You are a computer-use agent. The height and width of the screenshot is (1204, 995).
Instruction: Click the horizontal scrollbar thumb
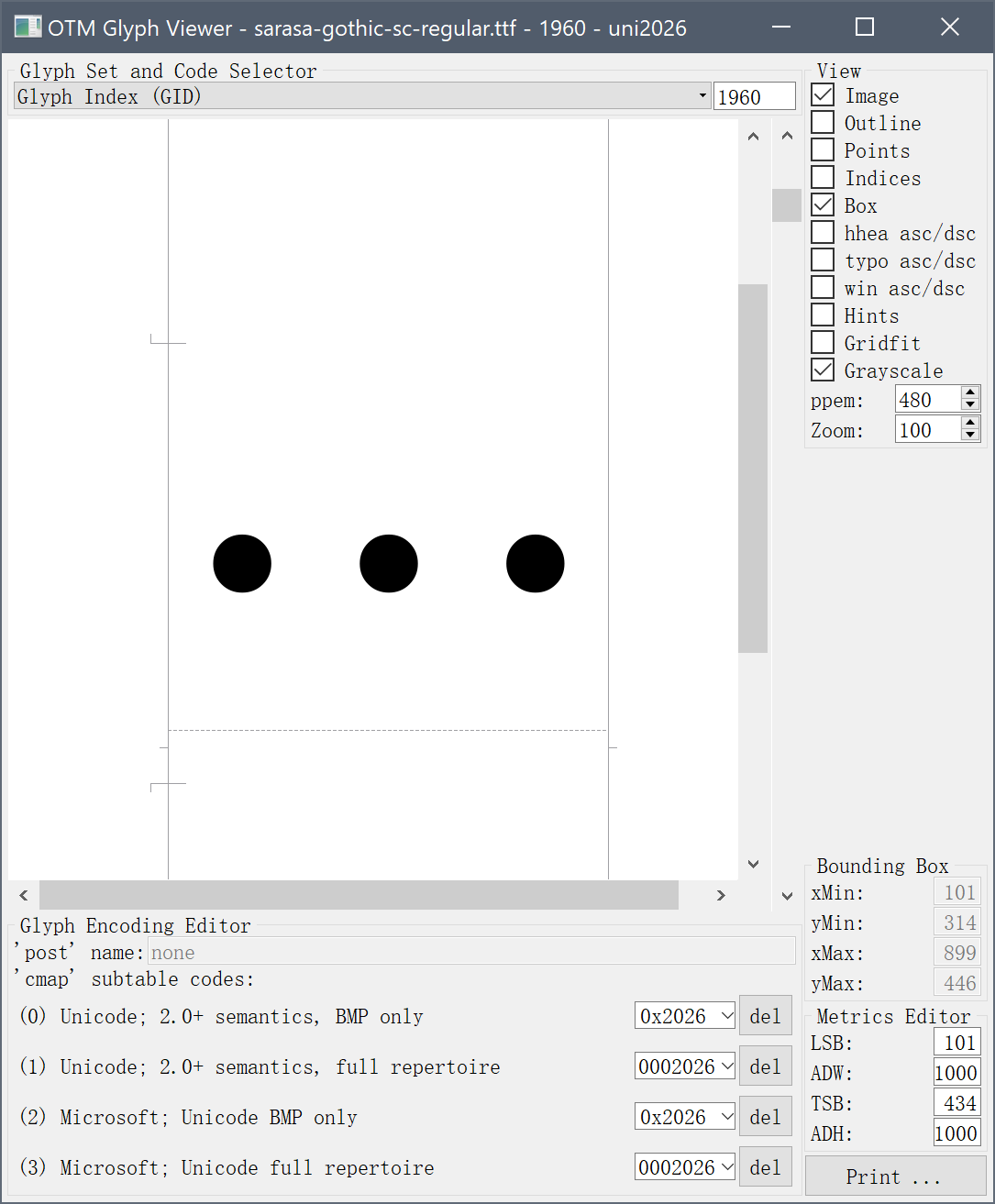click(x=359, y=895)
